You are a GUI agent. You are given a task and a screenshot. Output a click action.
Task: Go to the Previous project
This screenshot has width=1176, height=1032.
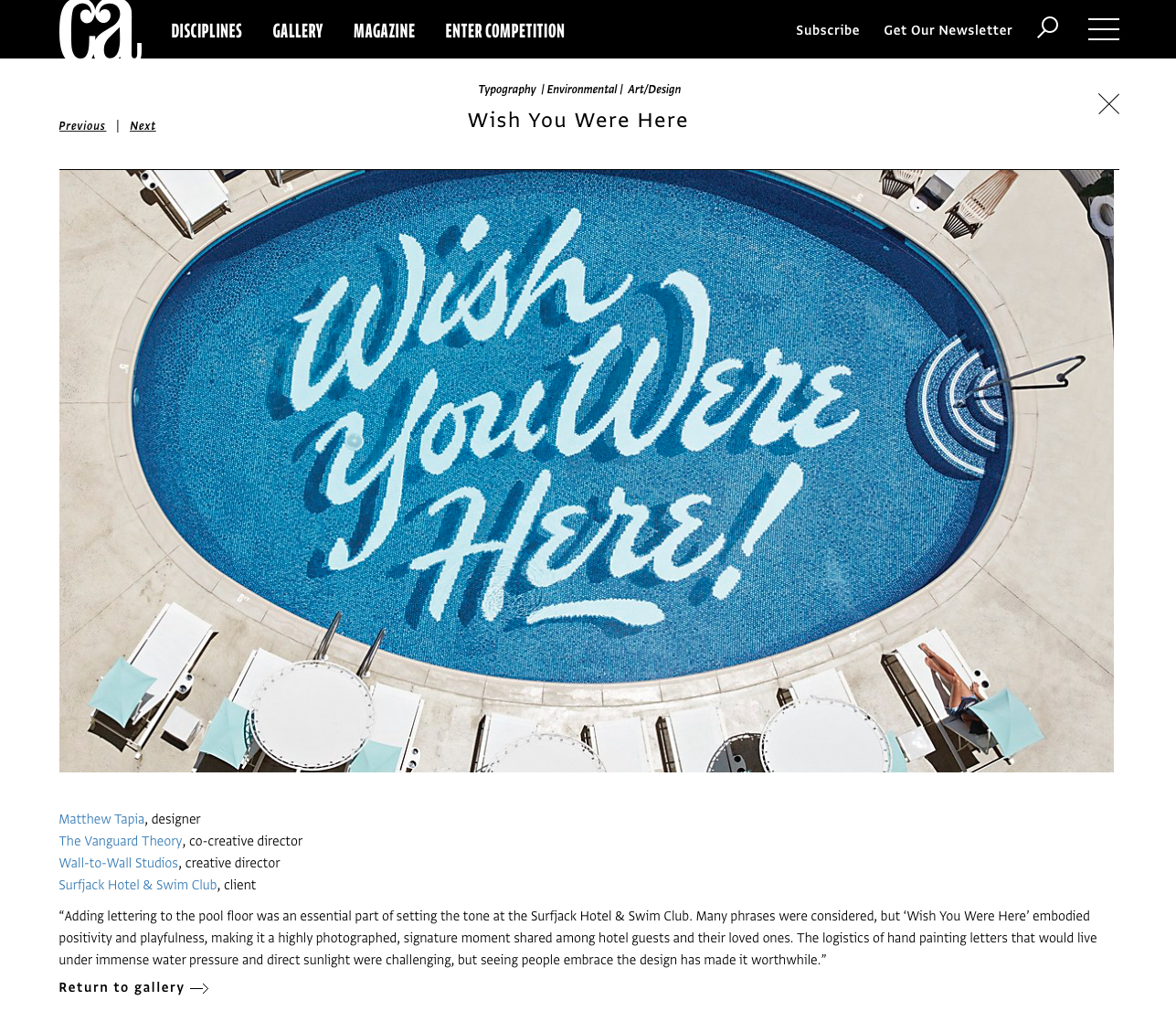pyautogui.click(x=82, y=126)
